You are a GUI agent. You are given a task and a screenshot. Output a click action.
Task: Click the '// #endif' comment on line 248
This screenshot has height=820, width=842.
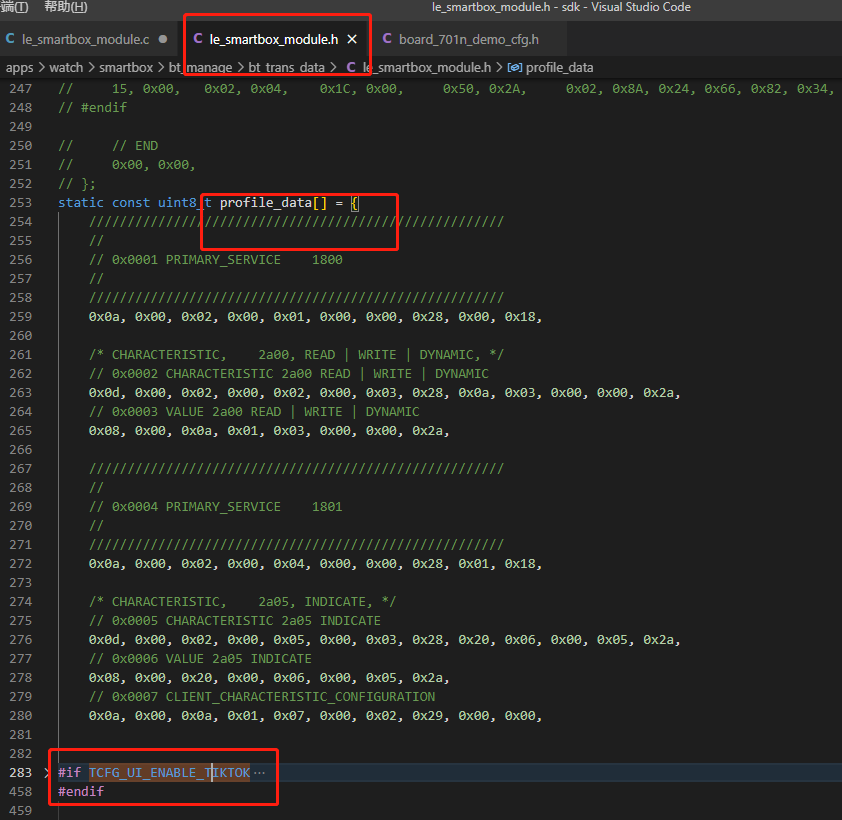(92, 108)
